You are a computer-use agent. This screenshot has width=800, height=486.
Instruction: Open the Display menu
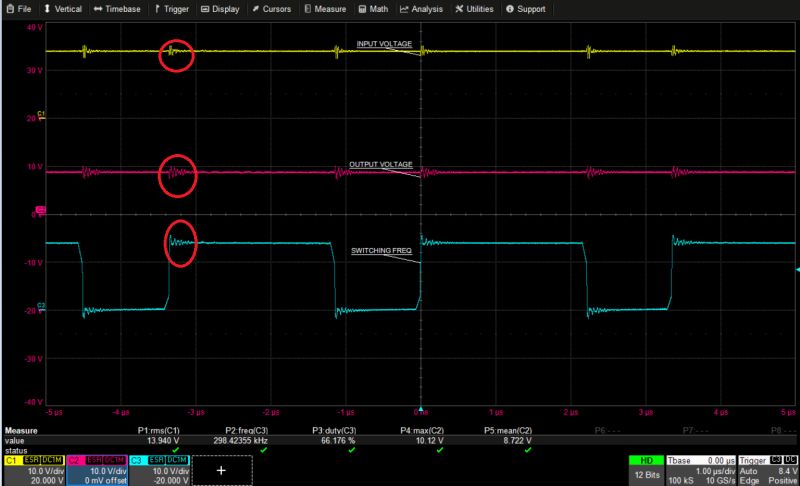[220, 9]
